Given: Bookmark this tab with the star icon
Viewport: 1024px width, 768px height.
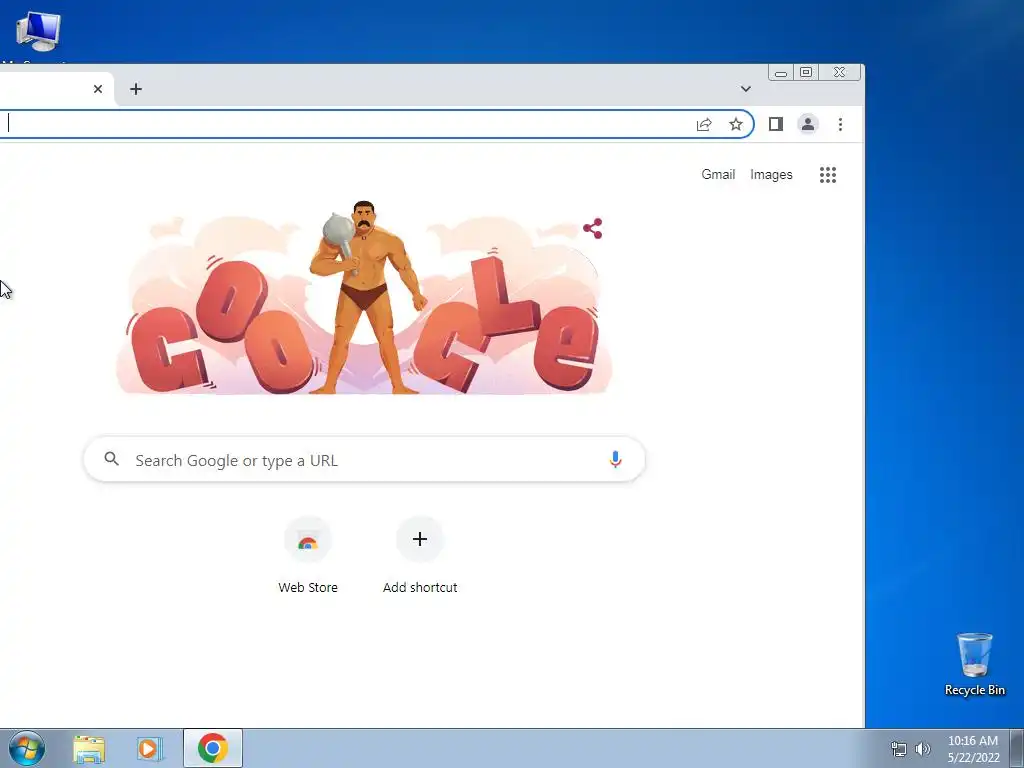Looking at the screenshot, I should point(736,124).
